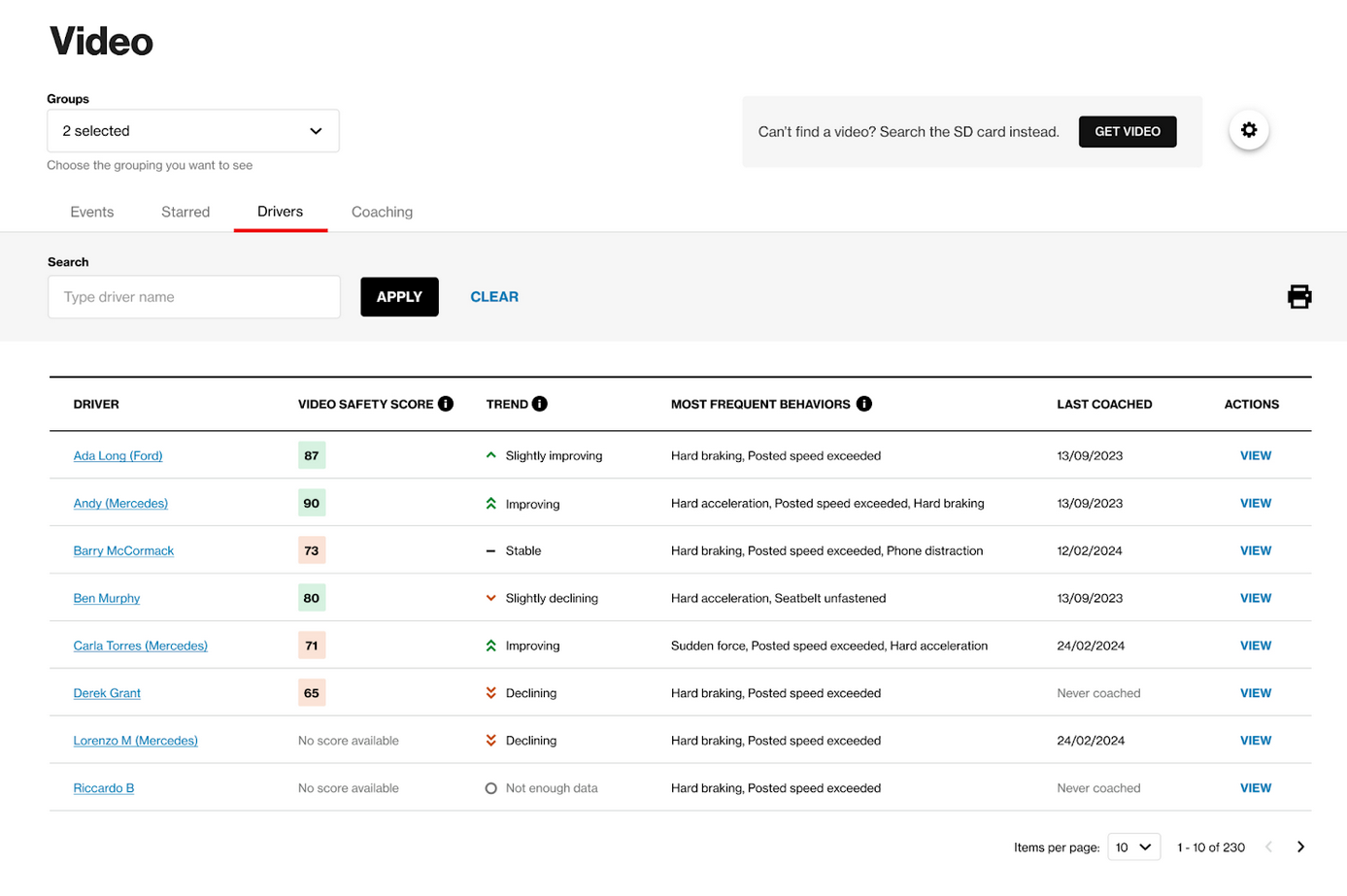Clear the current search filters
Viewport: 1347px width, 896px height.
coord(494,296)
